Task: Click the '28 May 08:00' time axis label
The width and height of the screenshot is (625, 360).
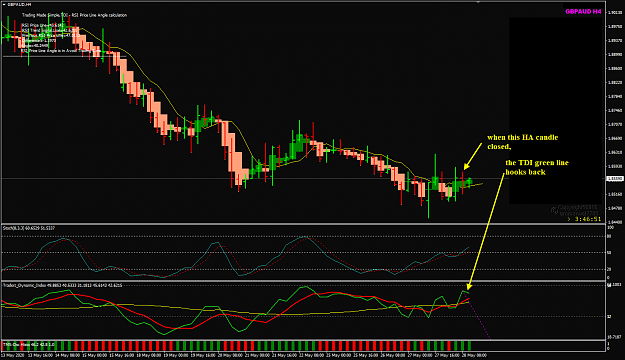Action: click(x=473, y=355)
